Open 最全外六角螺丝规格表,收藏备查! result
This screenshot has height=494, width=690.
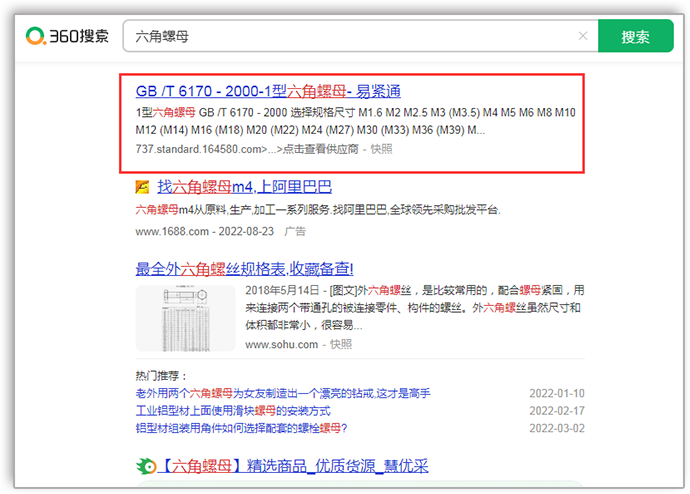244,268
